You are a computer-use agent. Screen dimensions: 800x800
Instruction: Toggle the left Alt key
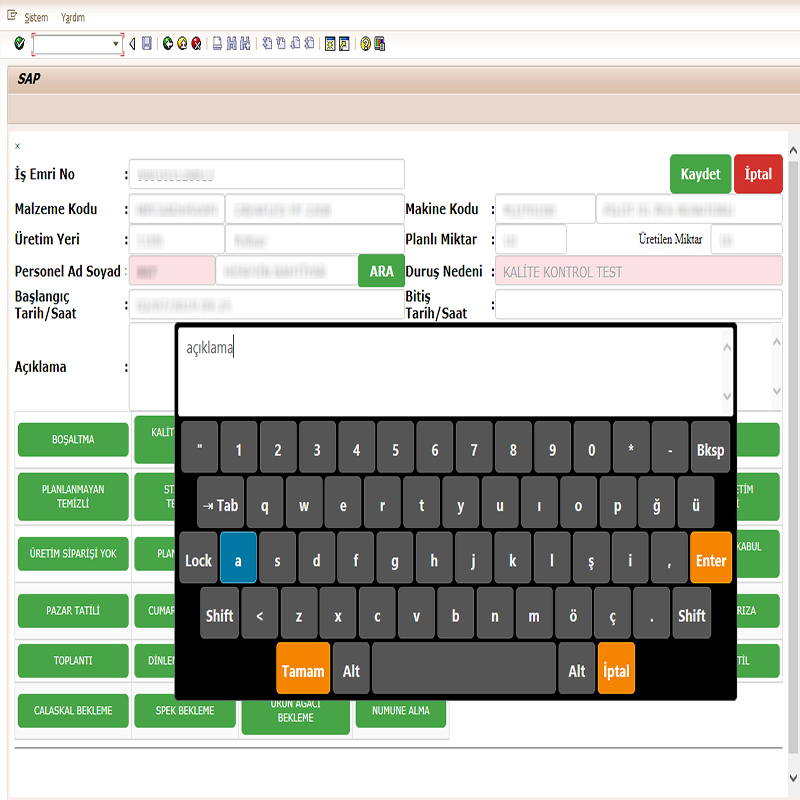pos(351,668)
